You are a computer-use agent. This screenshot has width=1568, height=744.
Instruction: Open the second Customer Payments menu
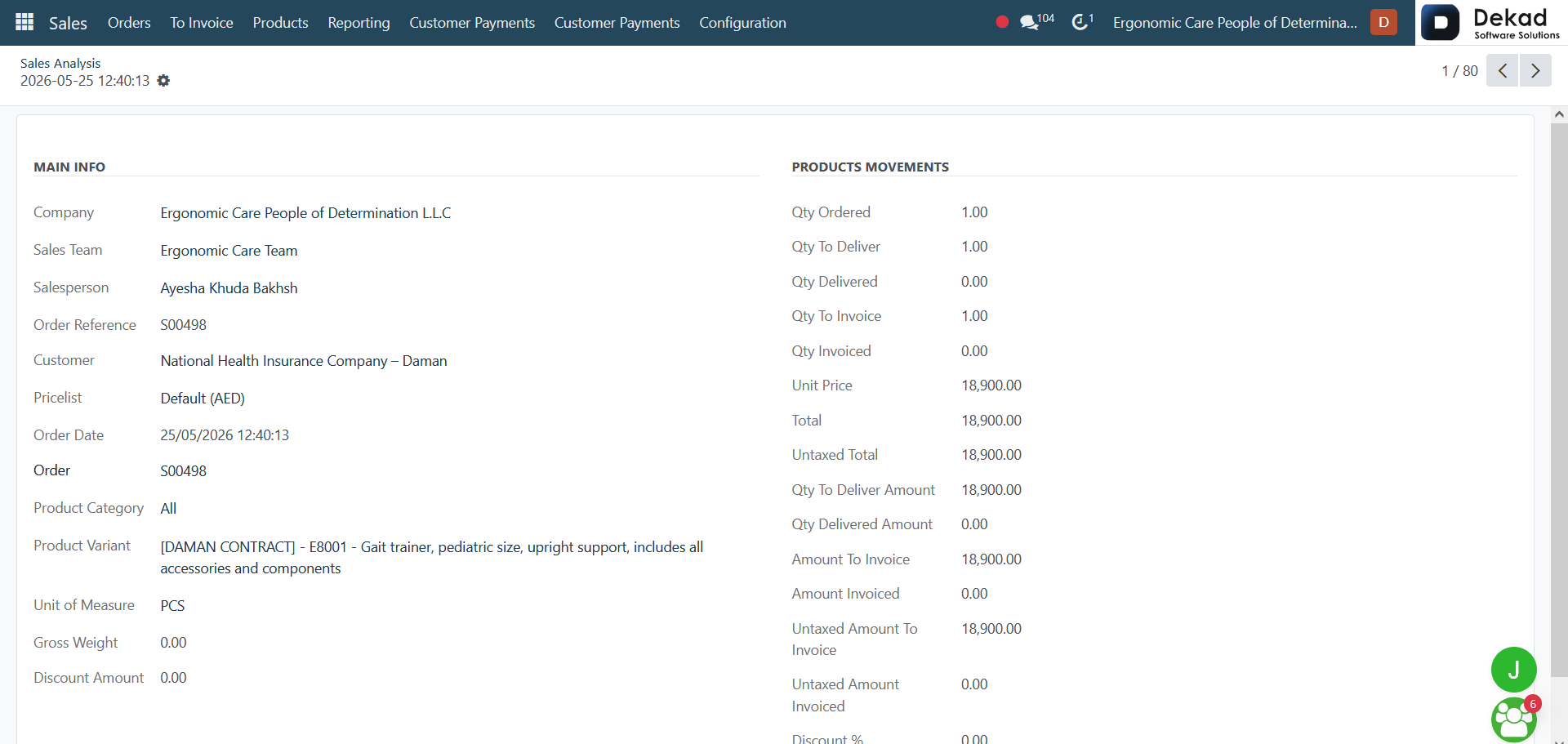tap(617, 23)
